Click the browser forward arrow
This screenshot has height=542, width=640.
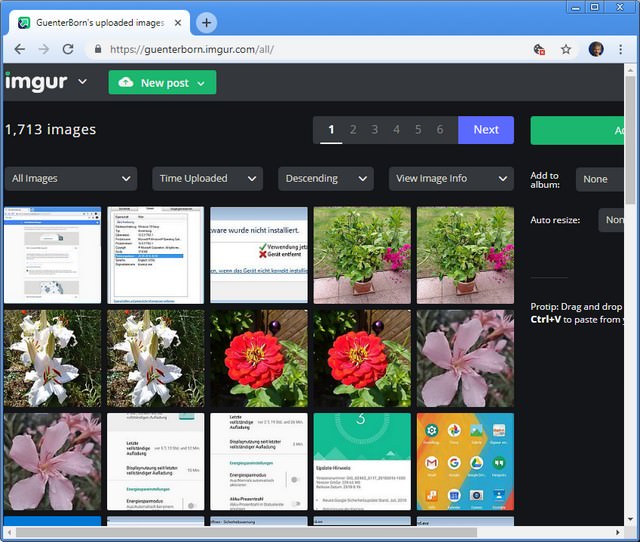[43, 49]
